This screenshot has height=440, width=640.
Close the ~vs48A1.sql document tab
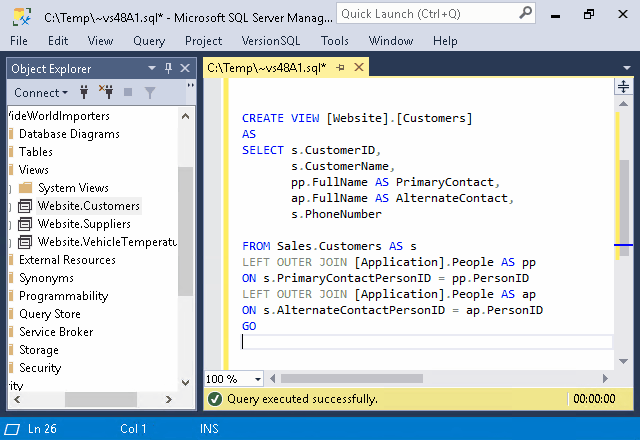359,68
